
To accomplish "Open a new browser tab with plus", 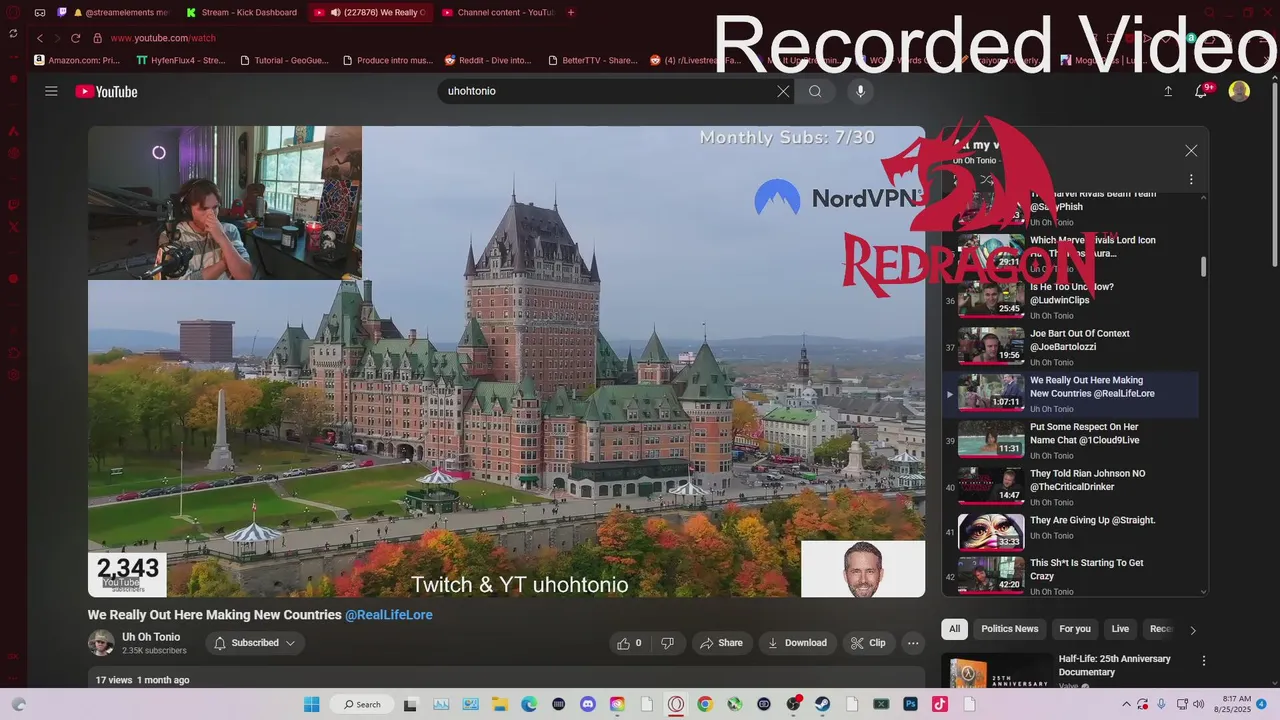I will [x=571, y=12].
